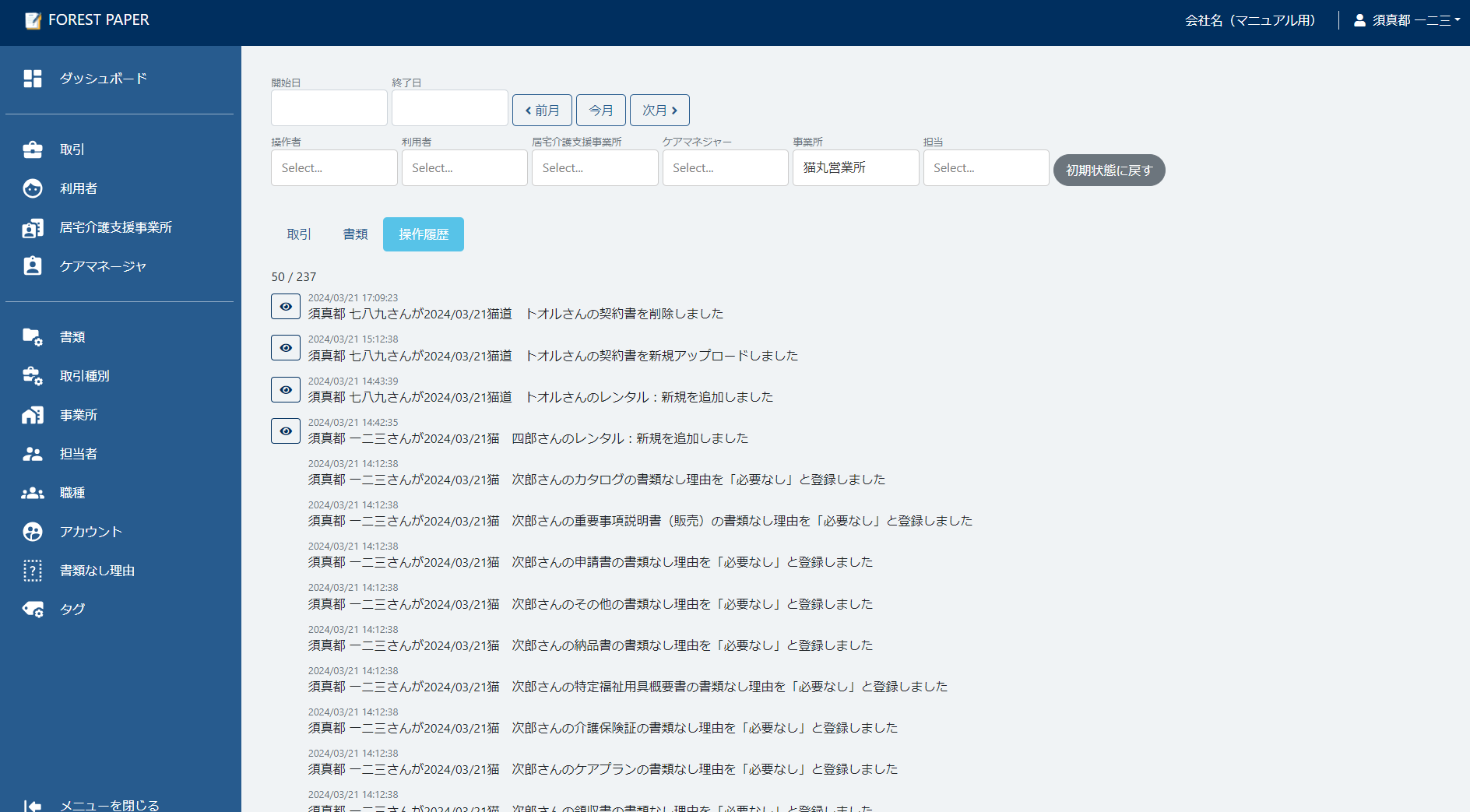Open the 操作者 select dropdown
Viewport: 1470px width, 812px height.
point(333,167)
